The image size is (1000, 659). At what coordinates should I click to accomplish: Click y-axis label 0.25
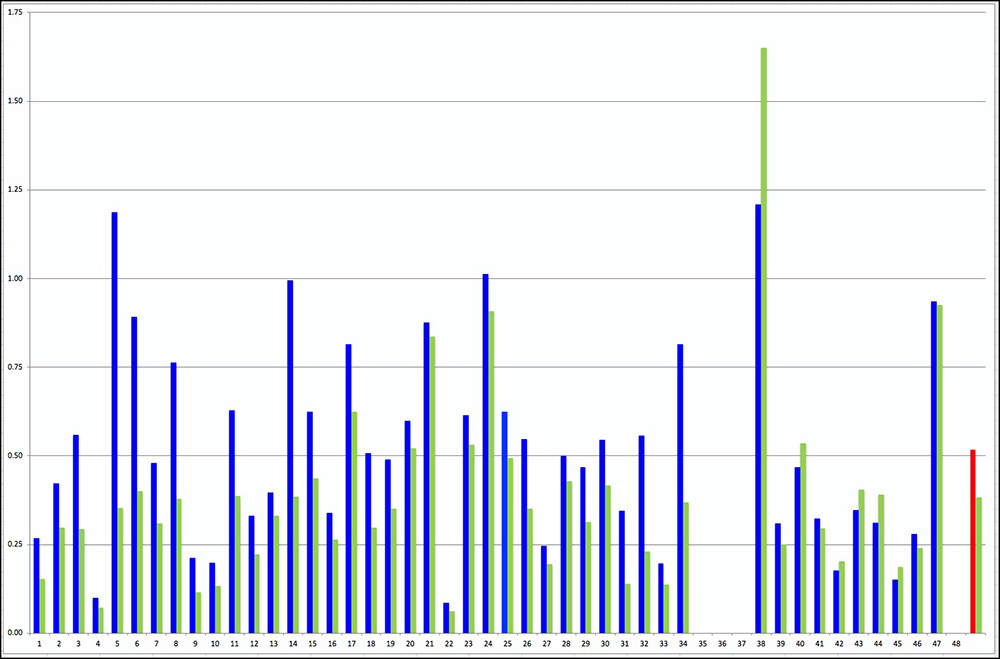16,544
